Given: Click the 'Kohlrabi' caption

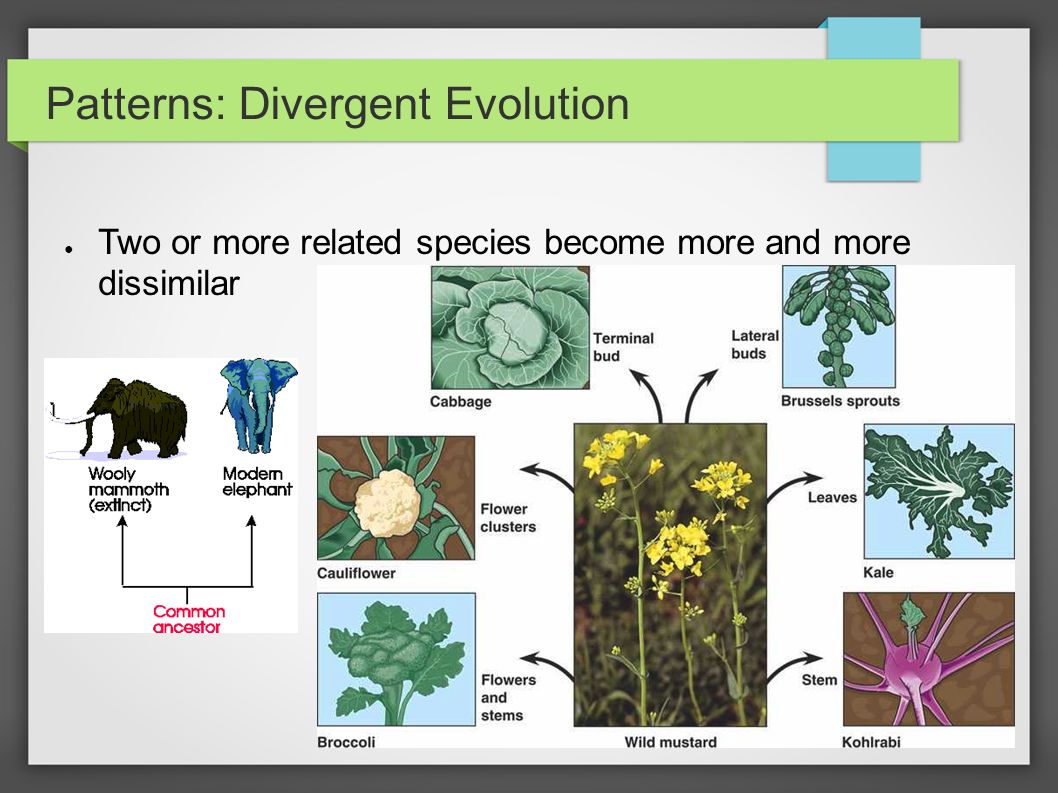Looking at the screenshot, I should [871, 742].
